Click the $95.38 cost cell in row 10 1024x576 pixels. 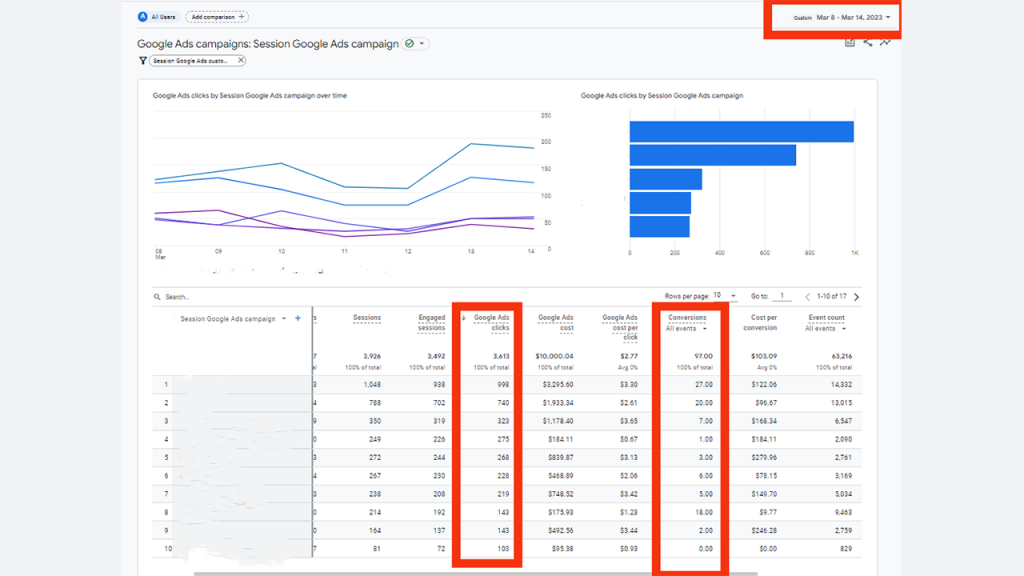(x=562, y=549)
